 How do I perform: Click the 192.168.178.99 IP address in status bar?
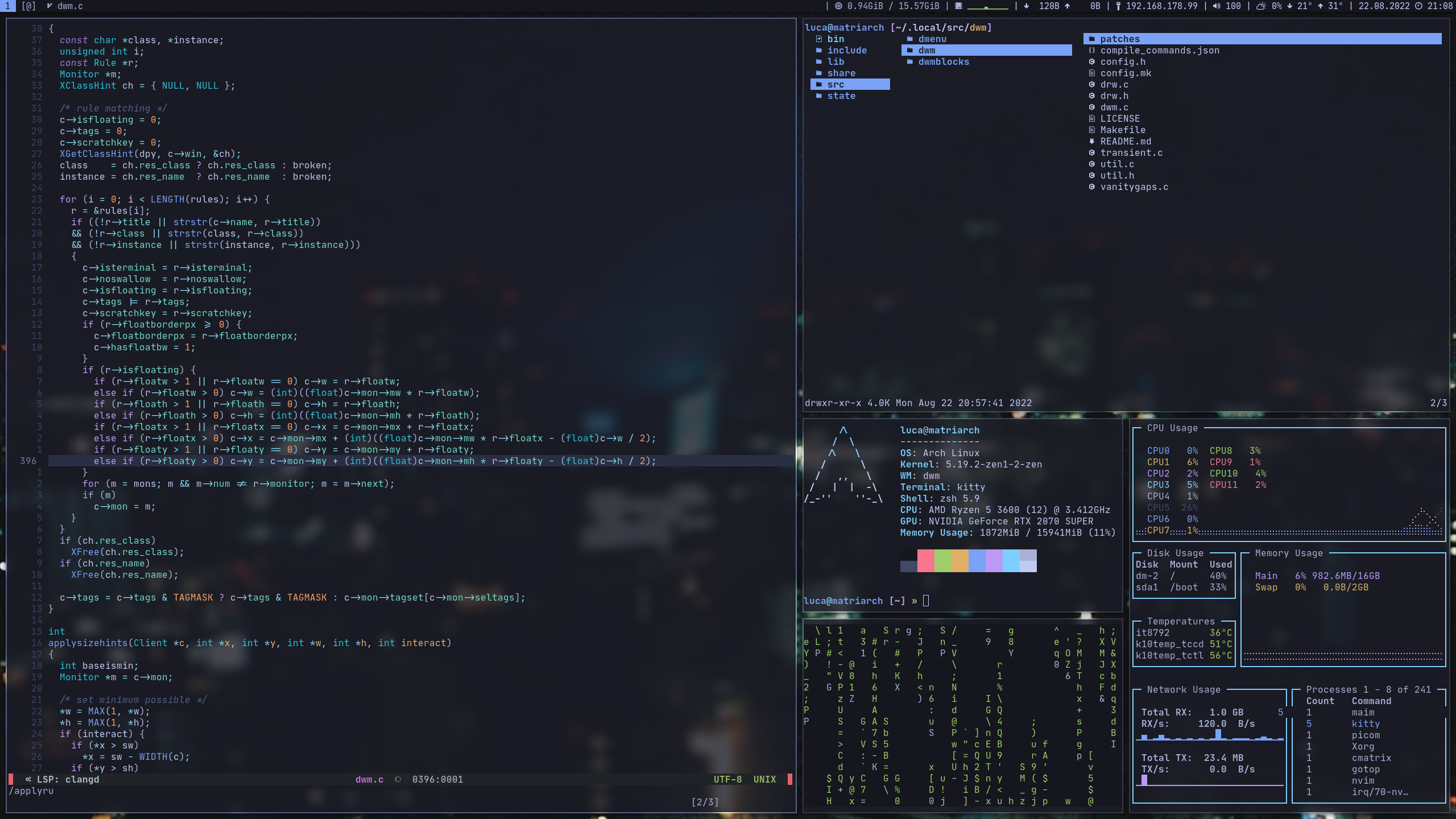pos(1161,6)
